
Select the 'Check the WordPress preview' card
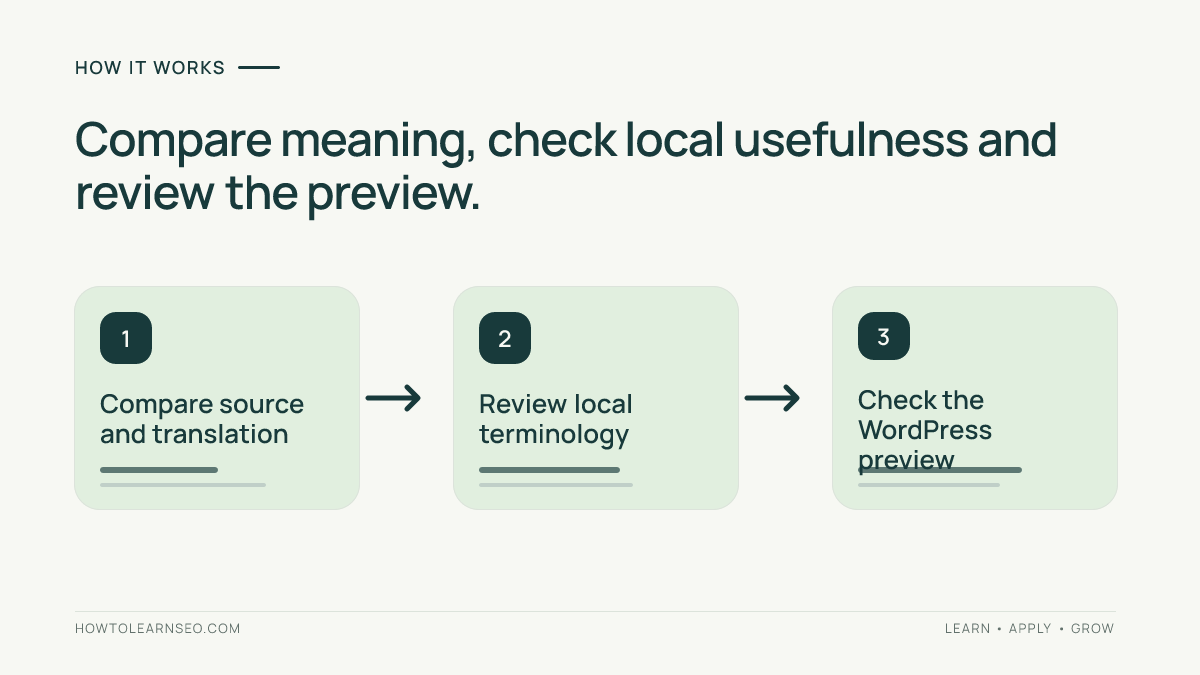coord(975,398)
